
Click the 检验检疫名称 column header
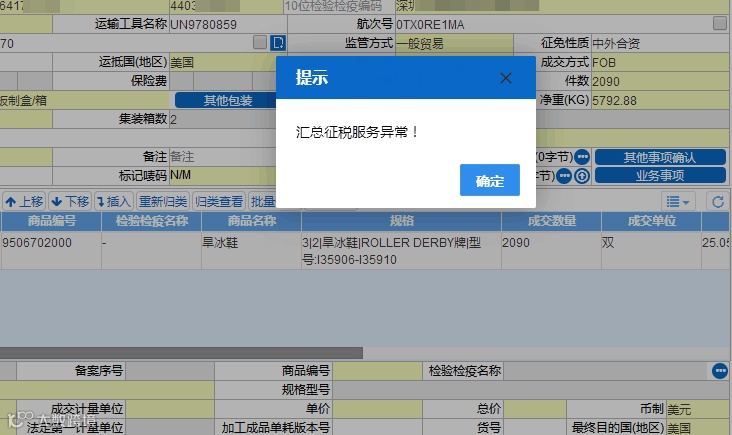(x=152, y=221)
